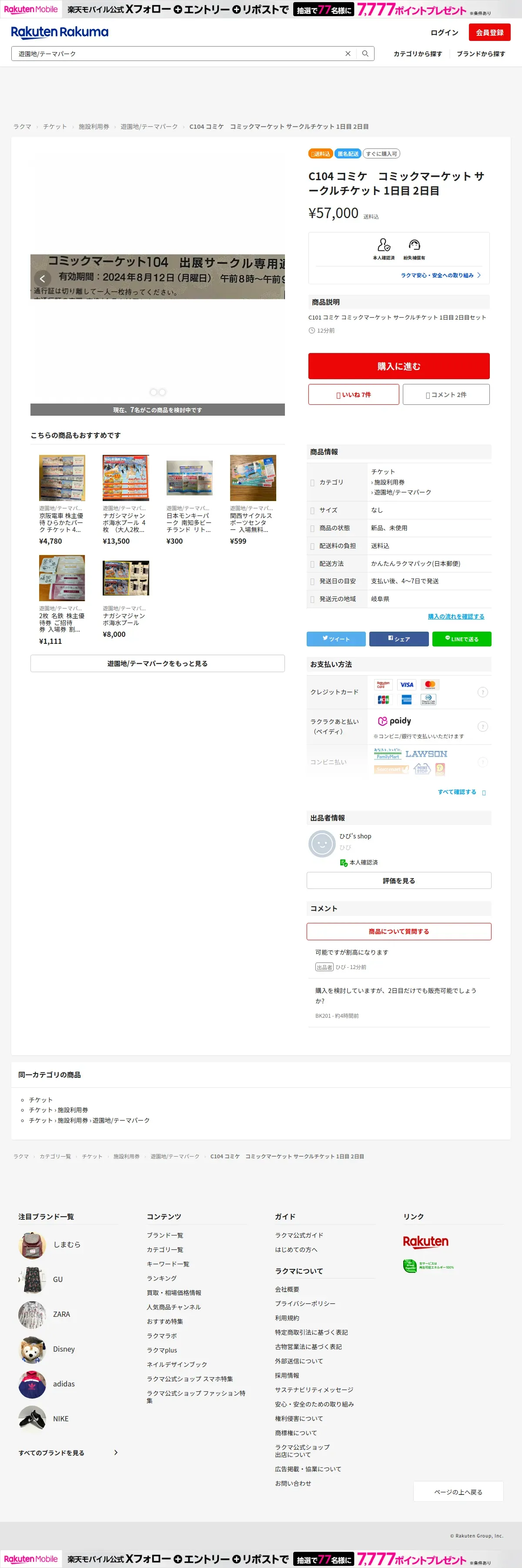Click the paidy logo
Viewport: 522px width, 1568px height.
[394, 721]
